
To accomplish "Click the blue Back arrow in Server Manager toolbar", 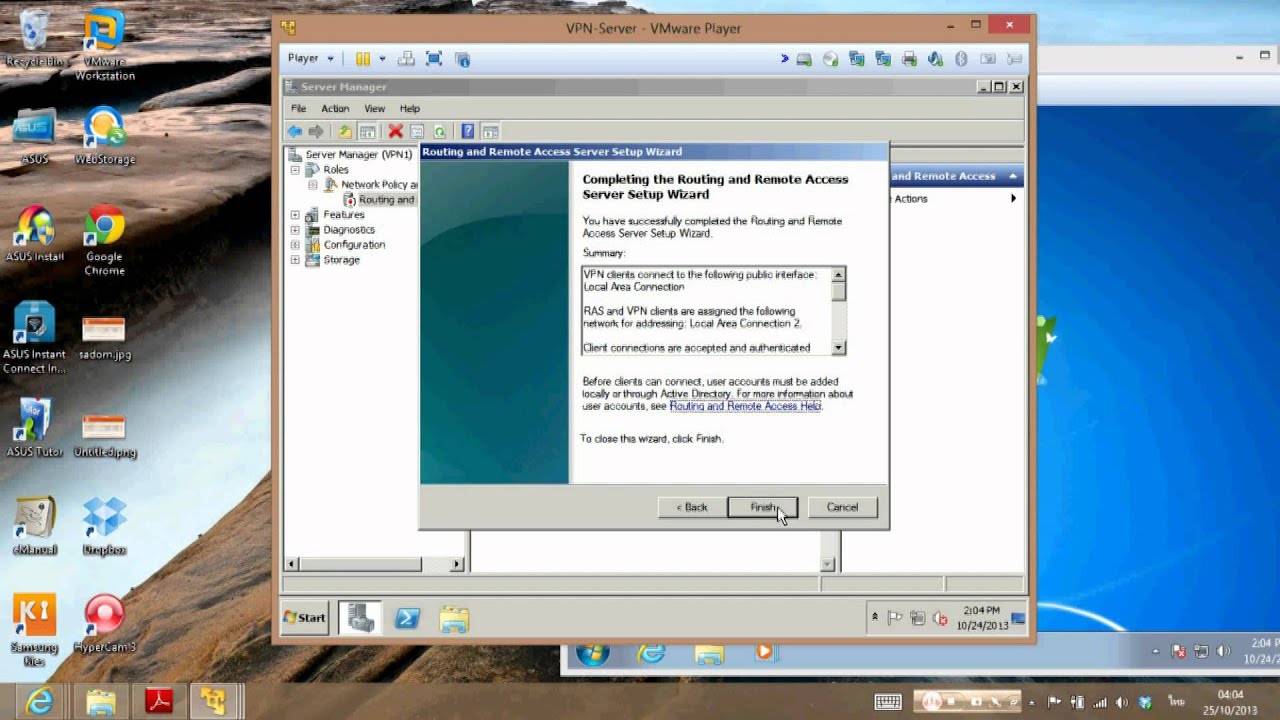I will [295, 131].
